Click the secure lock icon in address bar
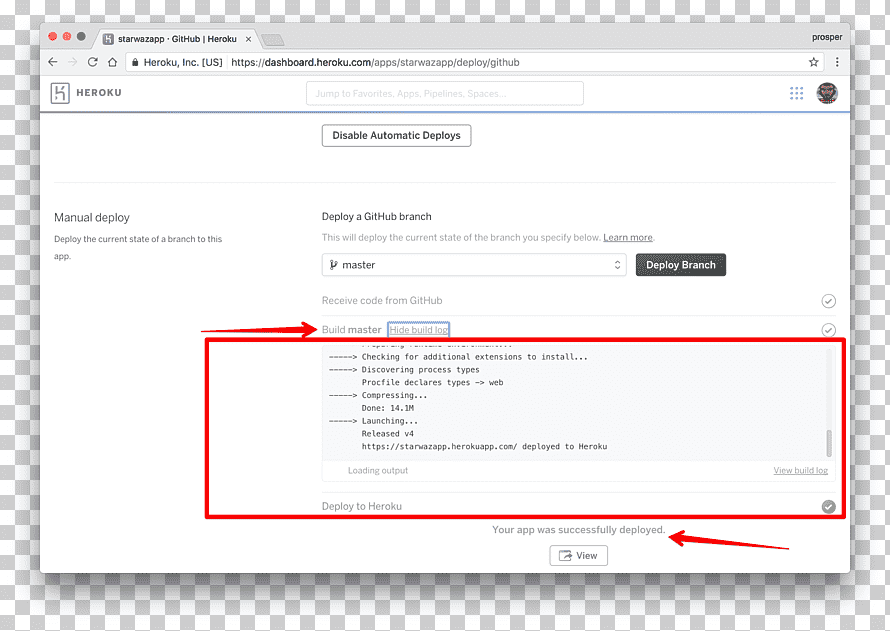The height and width of the screenshot is (631, 890). tap(135, 62)
